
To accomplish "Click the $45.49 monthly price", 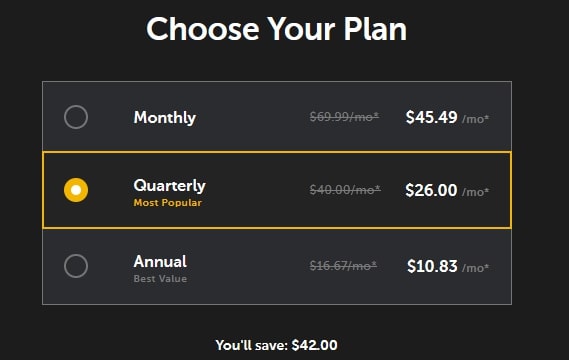I will [431, 117].
